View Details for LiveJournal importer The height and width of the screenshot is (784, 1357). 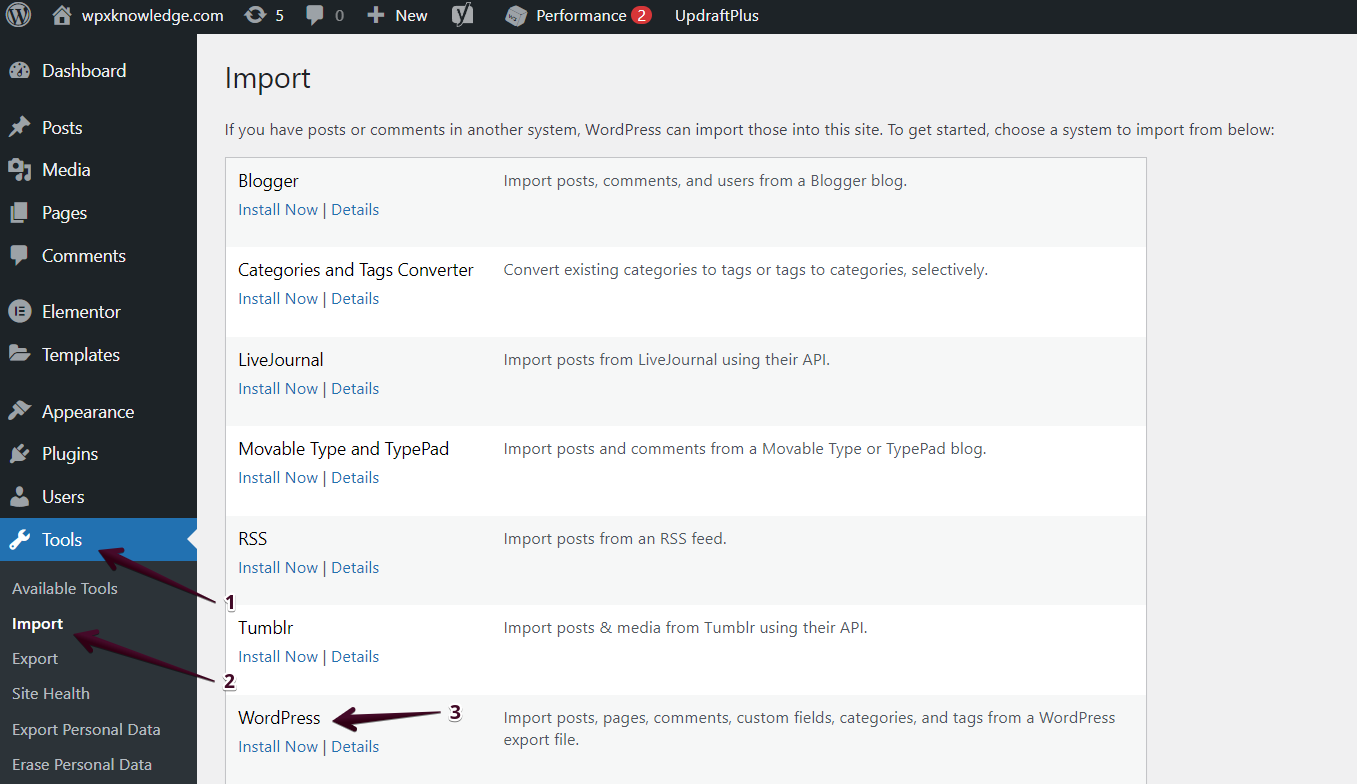(355, 389)
